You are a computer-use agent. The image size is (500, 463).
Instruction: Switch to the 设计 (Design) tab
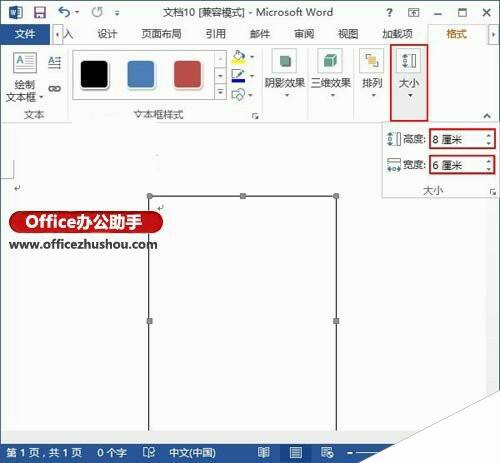(107, 34)
